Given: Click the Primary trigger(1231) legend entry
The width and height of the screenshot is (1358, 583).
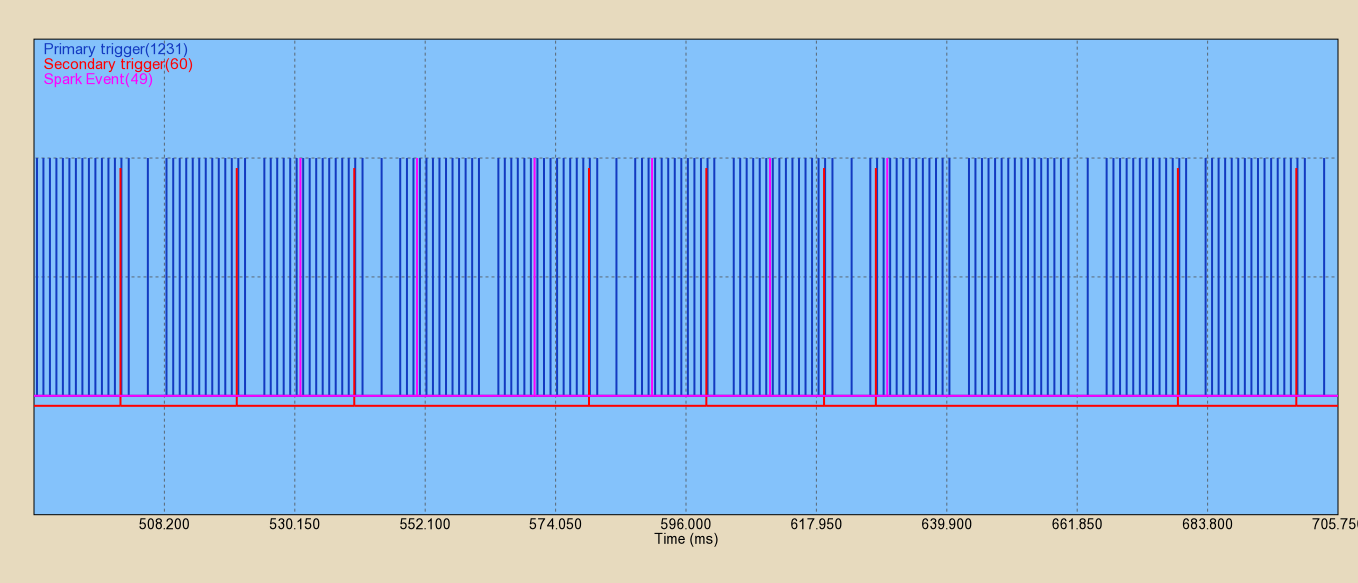Looking at the screenshot, I should pyautogui.click(x=116, y=49).
